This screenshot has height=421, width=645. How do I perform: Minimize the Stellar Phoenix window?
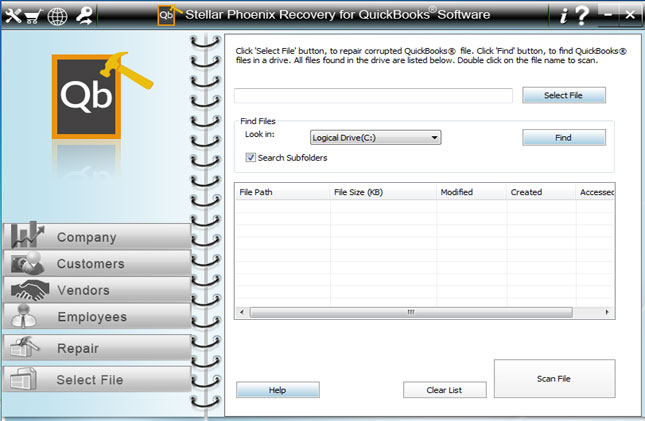point(608,16)
